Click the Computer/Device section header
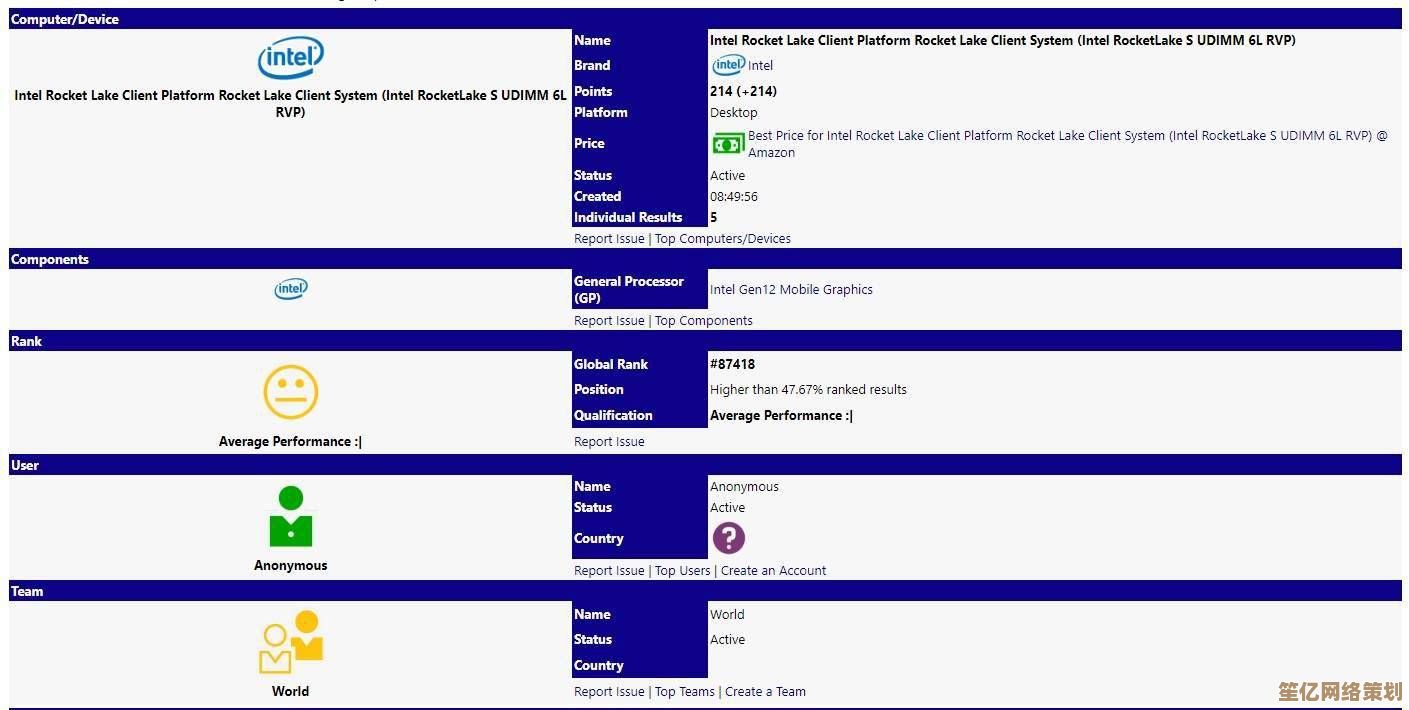Image resolution: width=1409 pixels, height=710 pixels. pos(705,19)
